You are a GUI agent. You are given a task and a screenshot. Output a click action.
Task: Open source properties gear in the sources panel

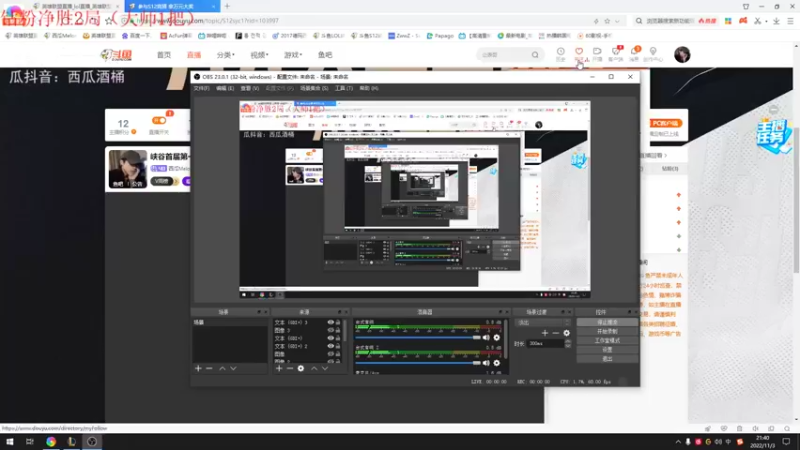(x=301, y=368)
